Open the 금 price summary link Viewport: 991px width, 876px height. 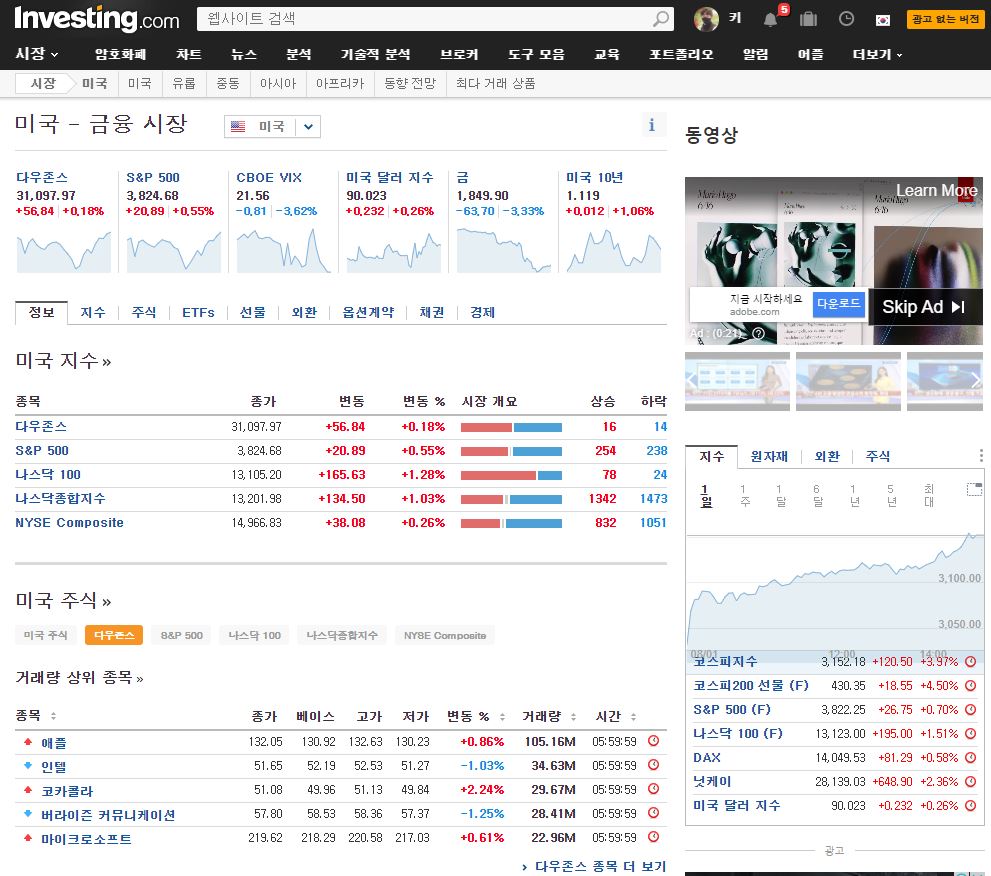(463, 178)
